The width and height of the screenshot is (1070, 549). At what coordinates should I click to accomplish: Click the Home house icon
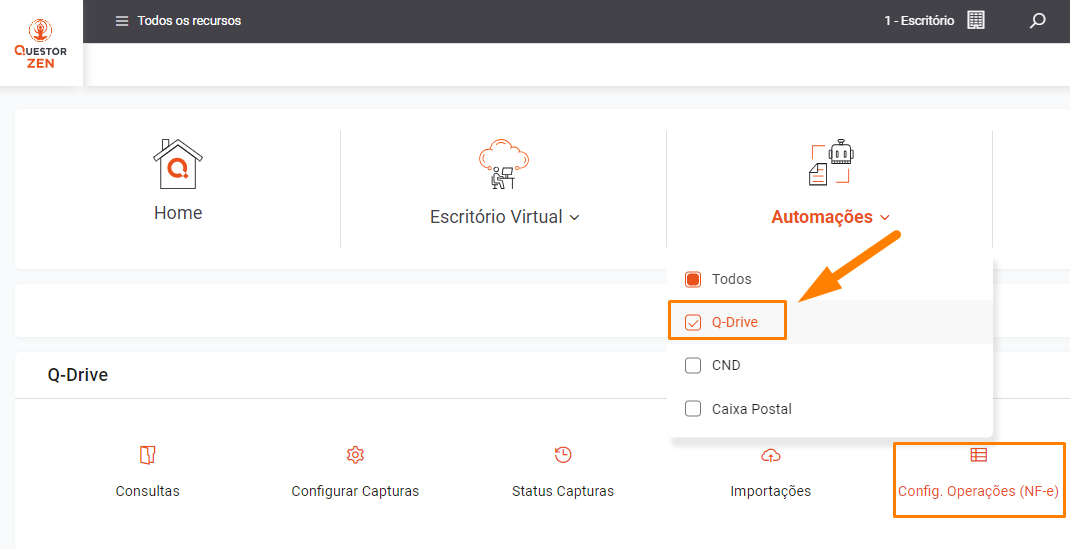(x=177, y=164)
